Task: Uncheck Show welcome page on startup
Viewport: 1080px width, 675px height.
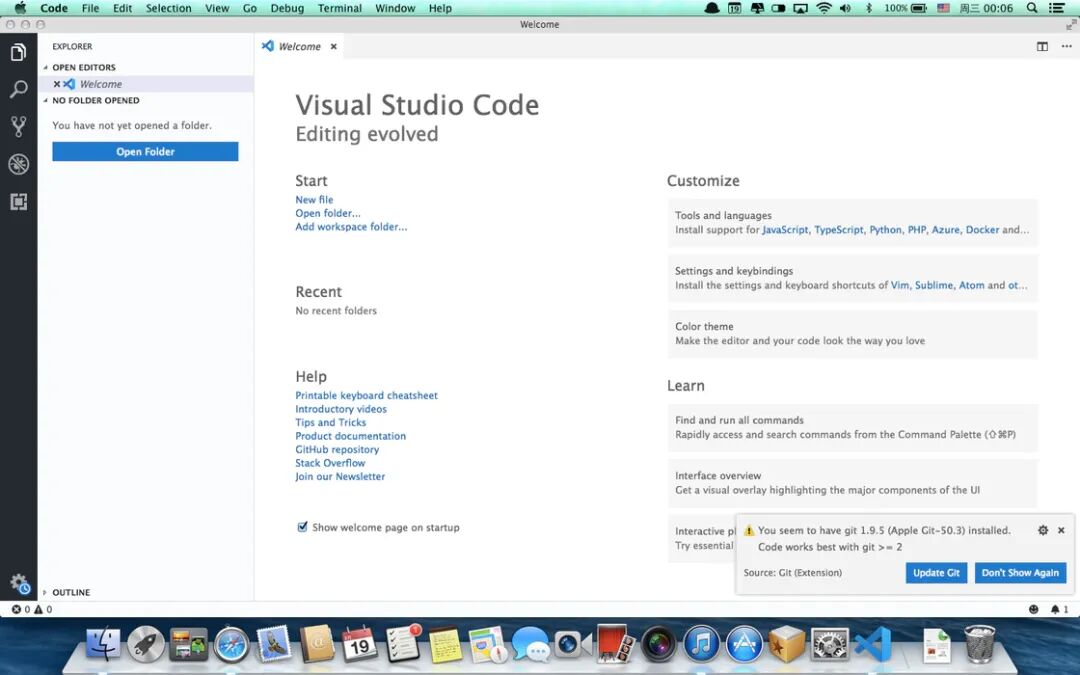Action: (x=302, y=527)
